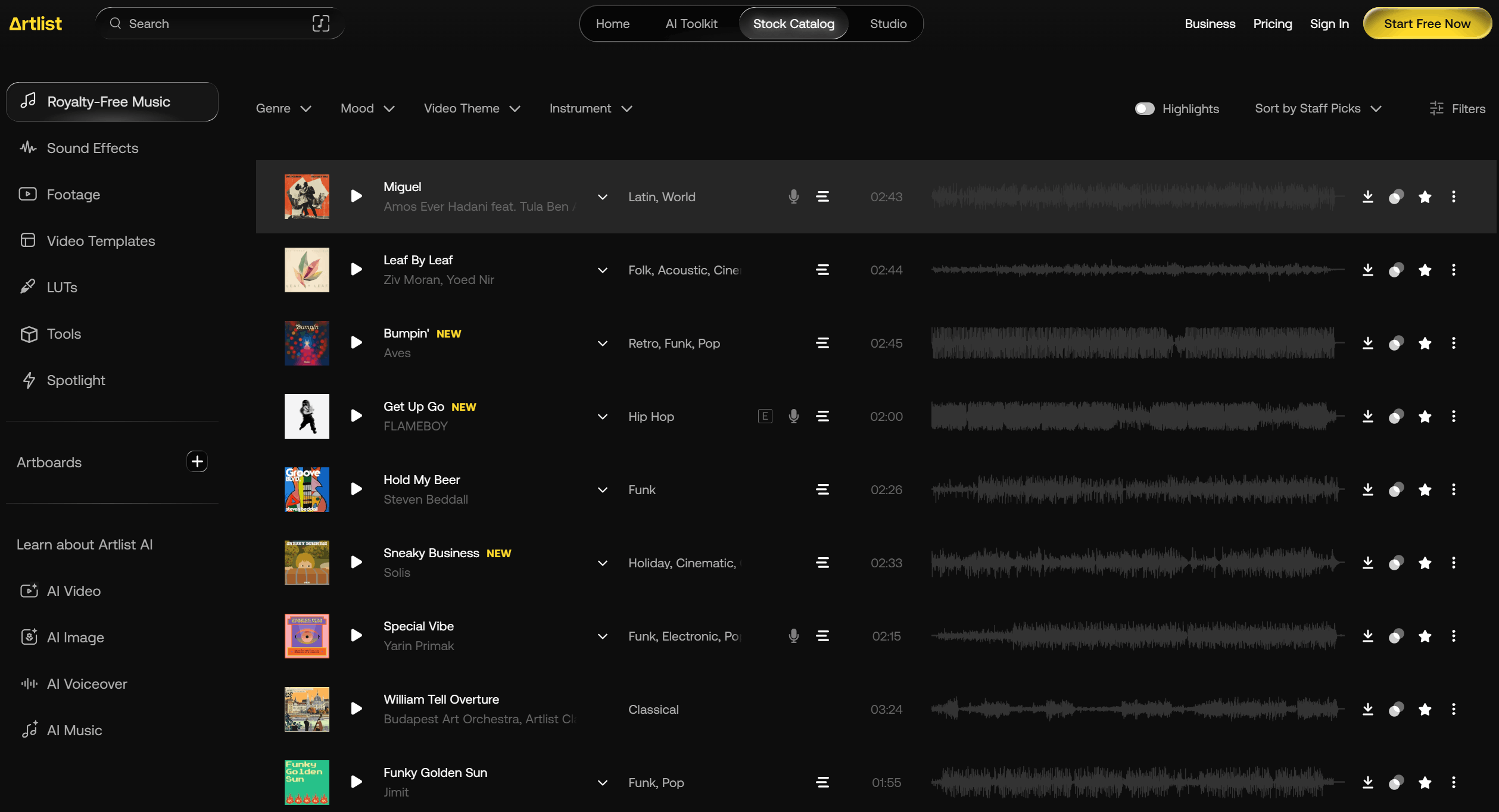This screenshot has height=812, width=1499.
Task: Open more options for Leaf By Leaf
Action: (1453, 270)
